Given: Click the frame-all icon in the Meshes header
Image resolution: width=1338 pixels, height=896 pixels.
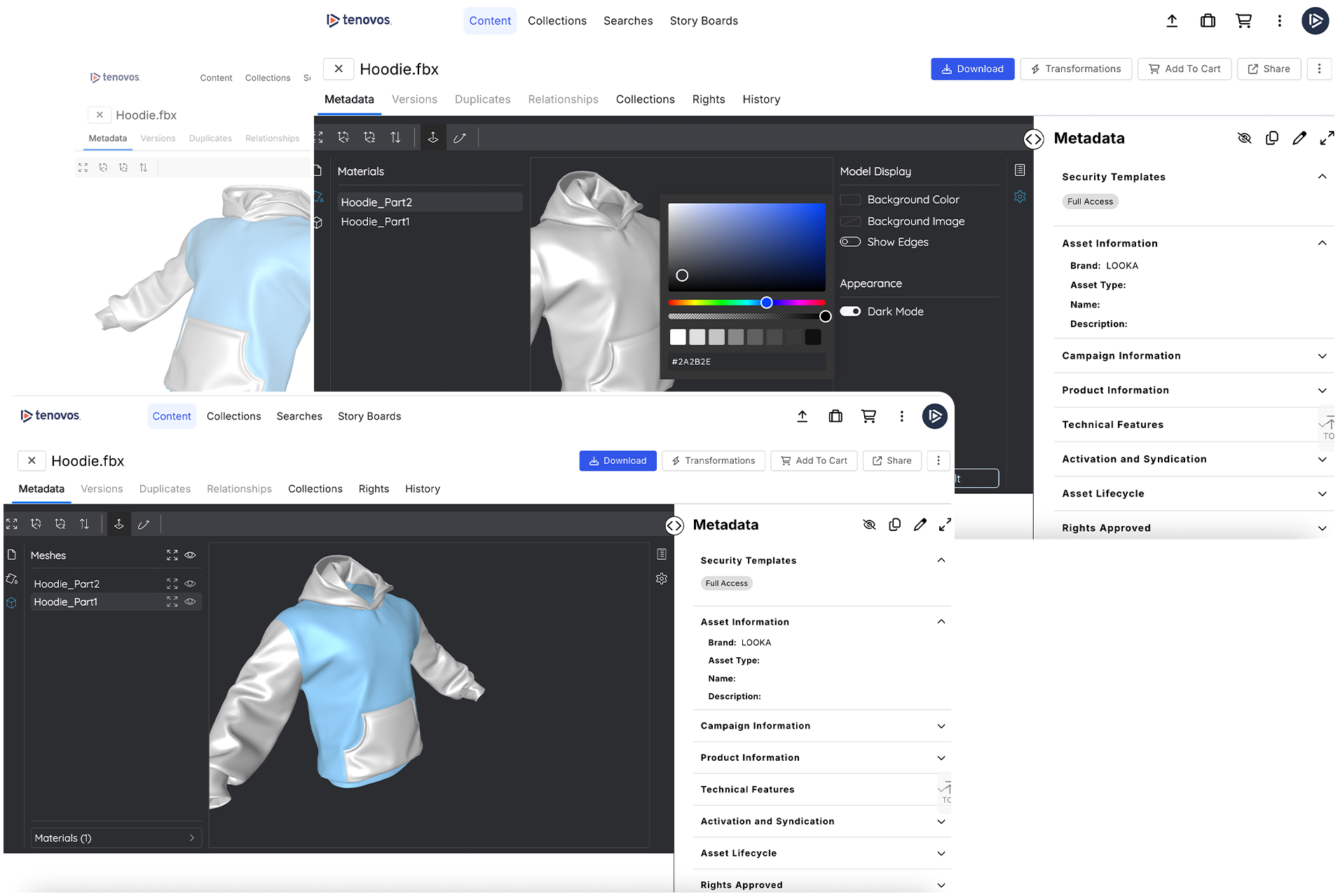Looking at the screenshot, I should coord(172,555).
